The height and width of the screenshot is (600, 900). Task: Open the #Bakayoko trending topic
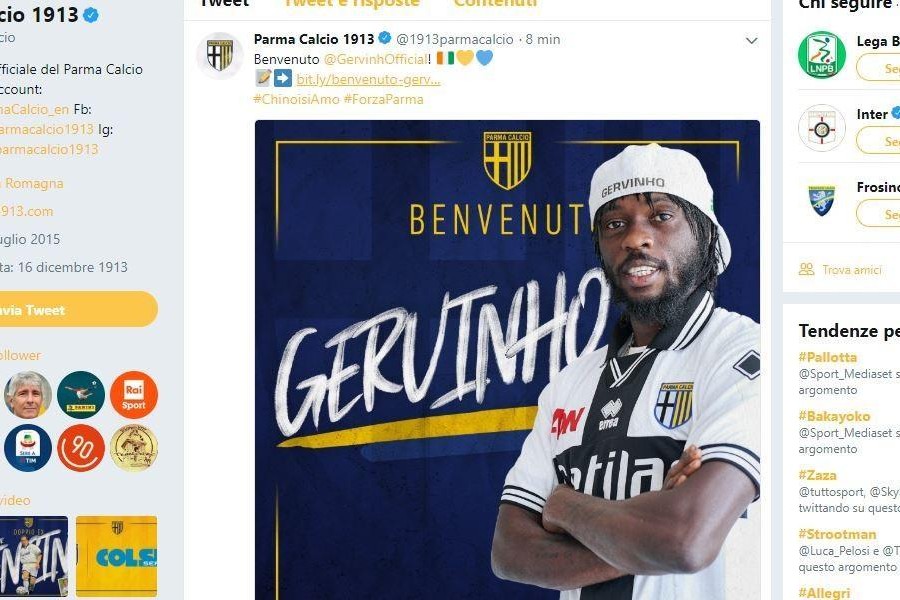point(834,416)
